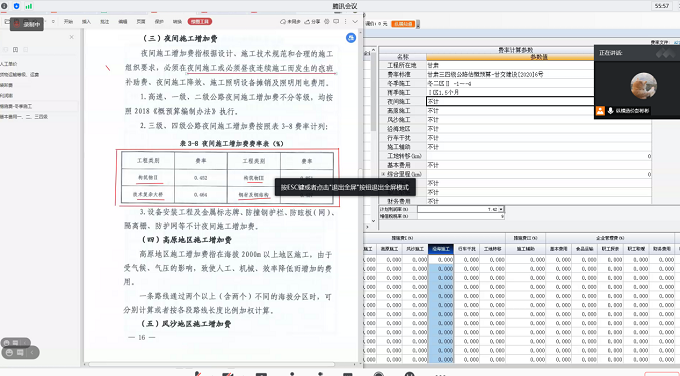Select the bookmark ending in 冬季施工
This screenshot has height=376, width=680.
click(x=16, y=106)
